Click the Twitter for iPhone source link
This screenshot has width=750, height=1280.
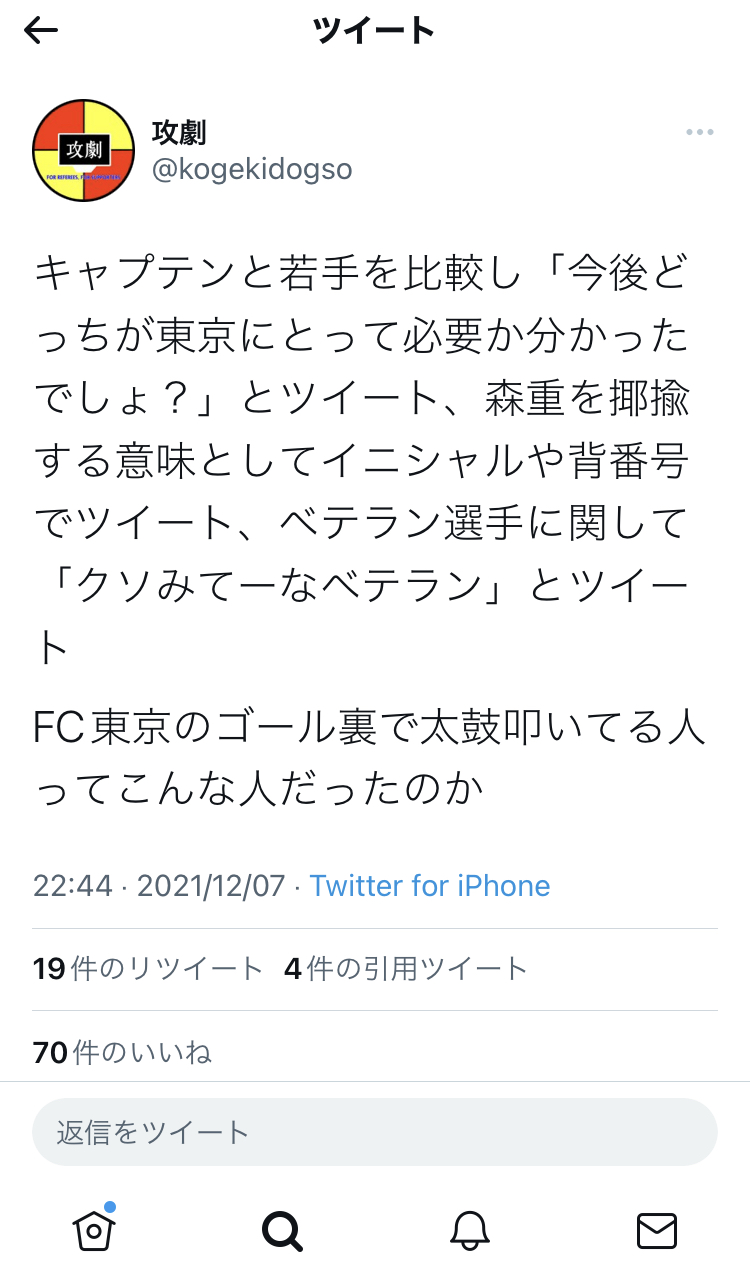[x=430, y=886]
